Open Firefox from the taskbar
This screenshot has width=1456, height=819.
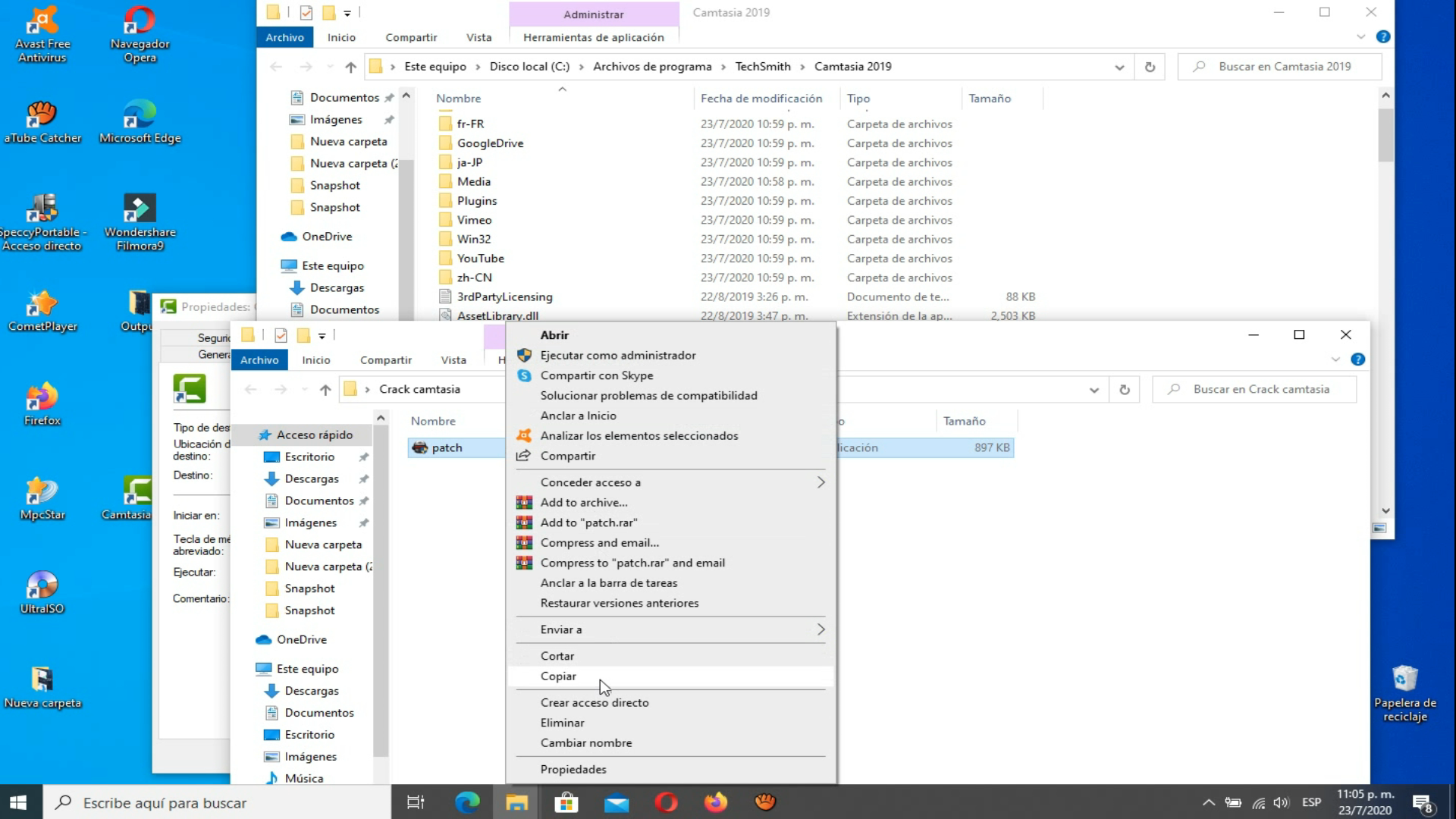click(715, 802)
